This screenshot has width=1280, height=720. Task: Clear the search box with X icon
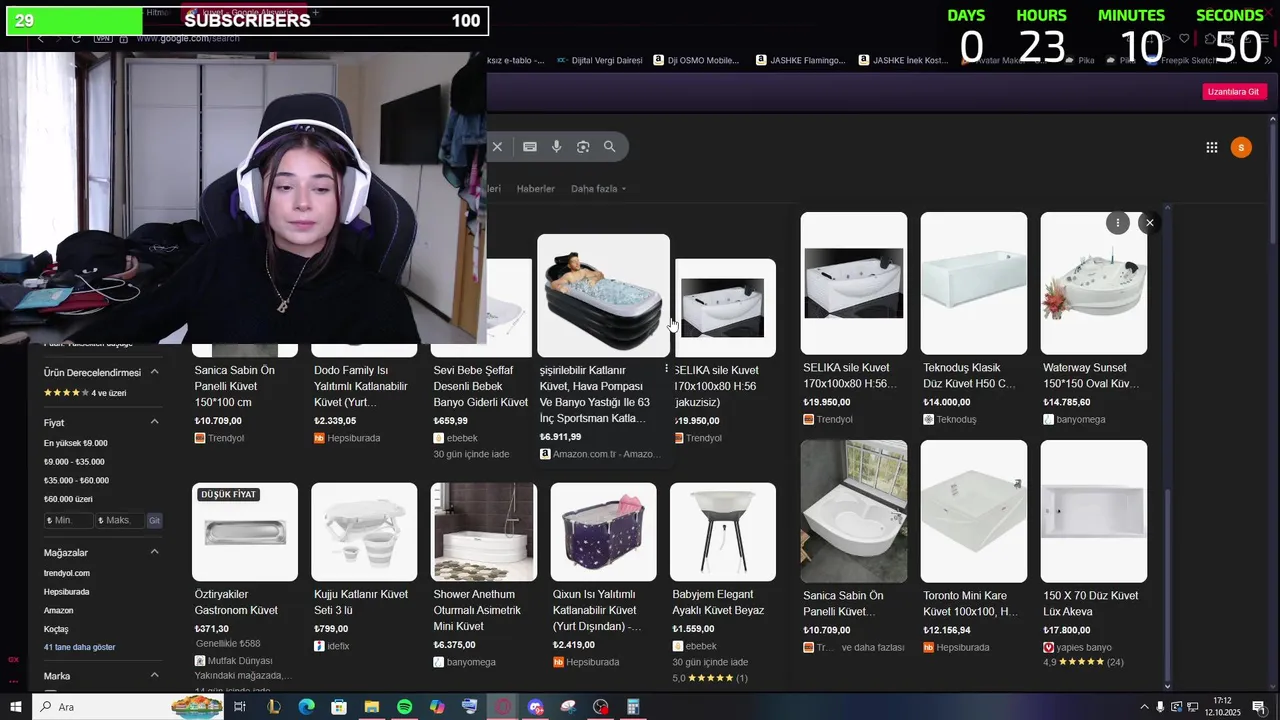click(497, 147)
